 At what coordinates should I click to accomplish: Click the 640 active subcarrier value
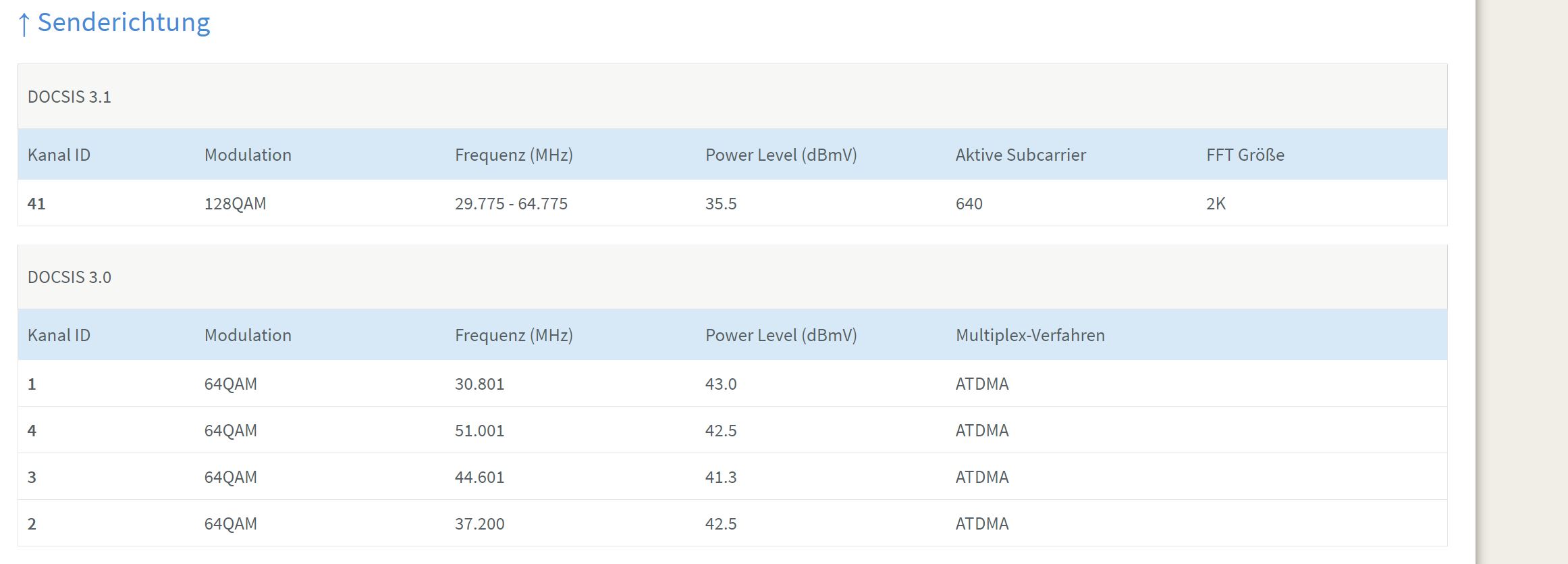pos(969,203)
